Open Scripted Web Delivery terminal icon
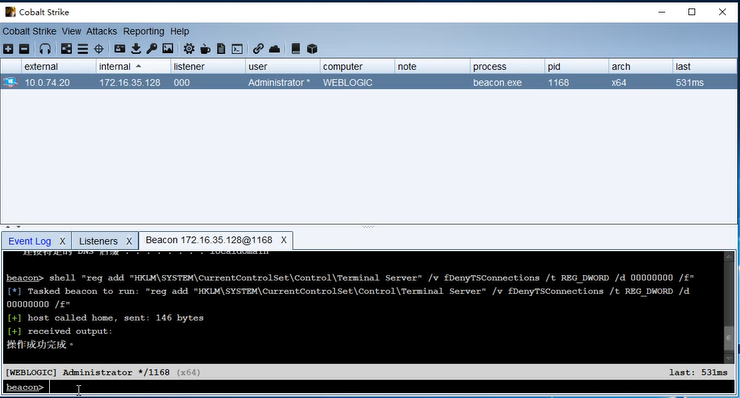 point(237,49)
